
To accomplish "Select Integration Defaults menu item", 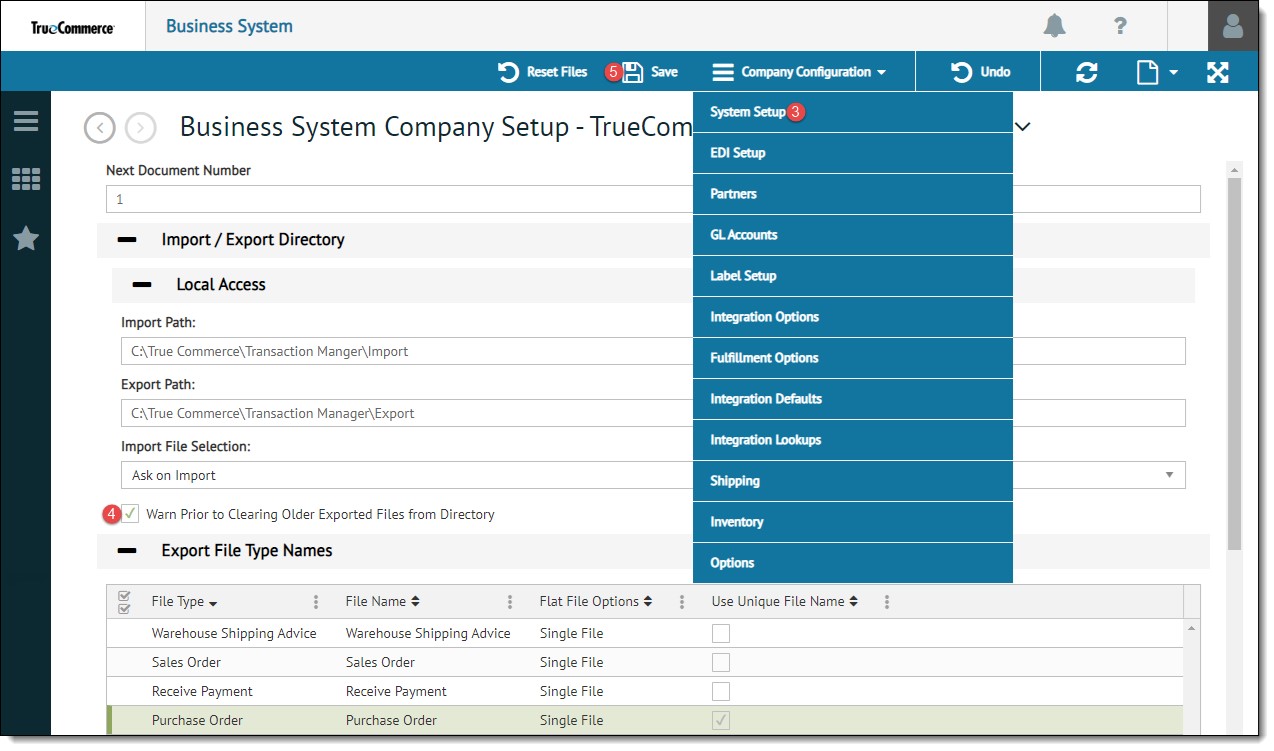I will (853, 399).
